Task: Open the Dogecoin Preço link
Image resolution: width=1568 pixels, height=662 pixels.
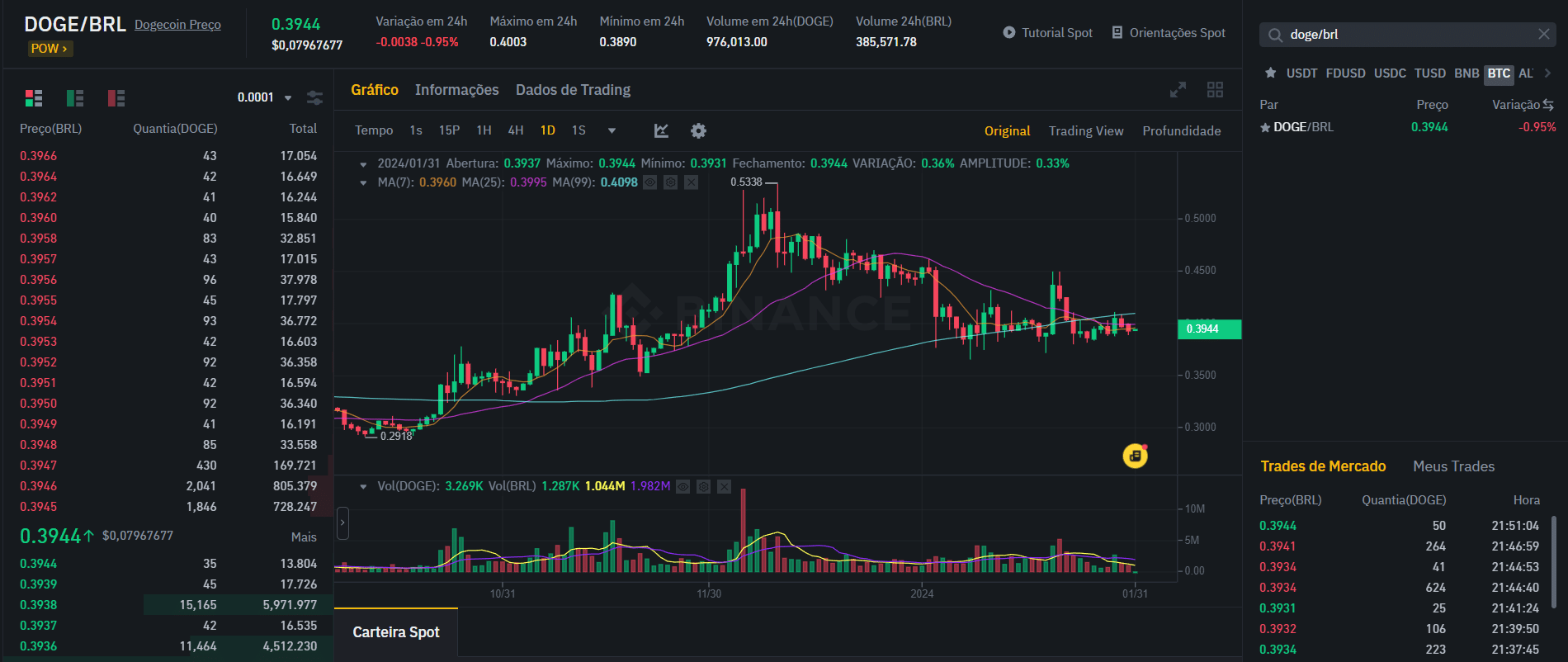Action: tap(177, 25)
